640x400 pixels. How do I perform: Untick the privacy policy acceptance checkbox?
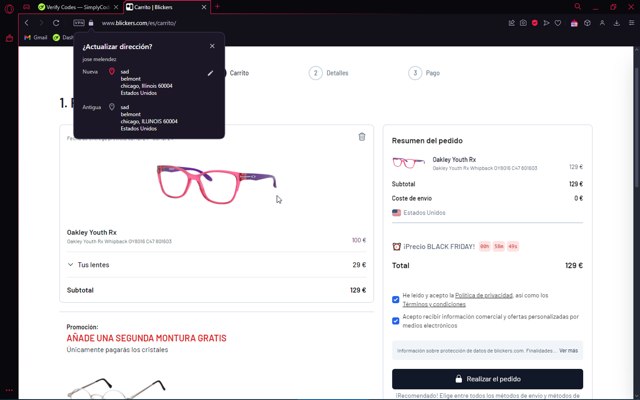pos(396,300)
